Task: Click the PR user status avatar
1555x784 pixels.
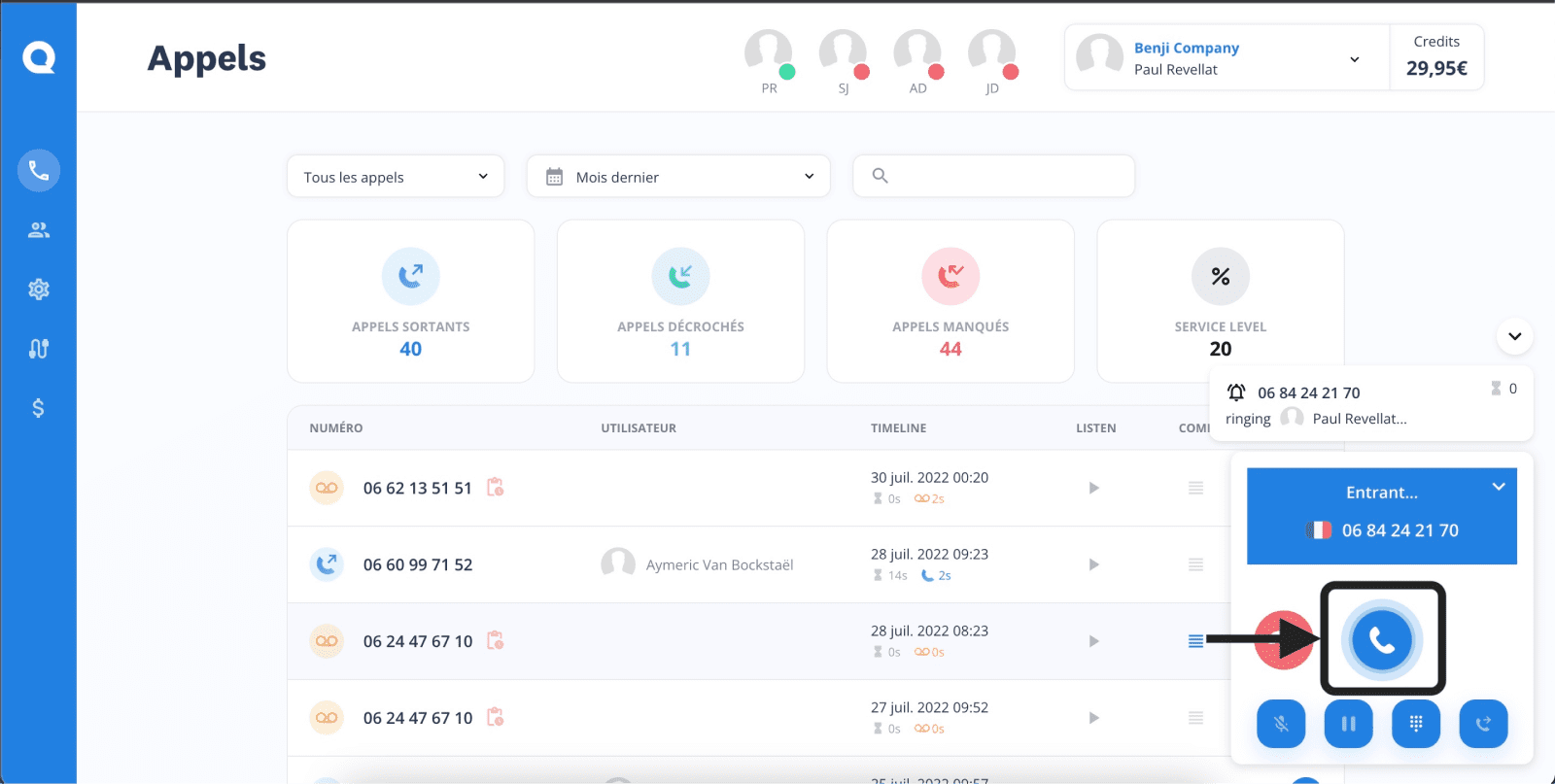Action: (x=769, y=53)
